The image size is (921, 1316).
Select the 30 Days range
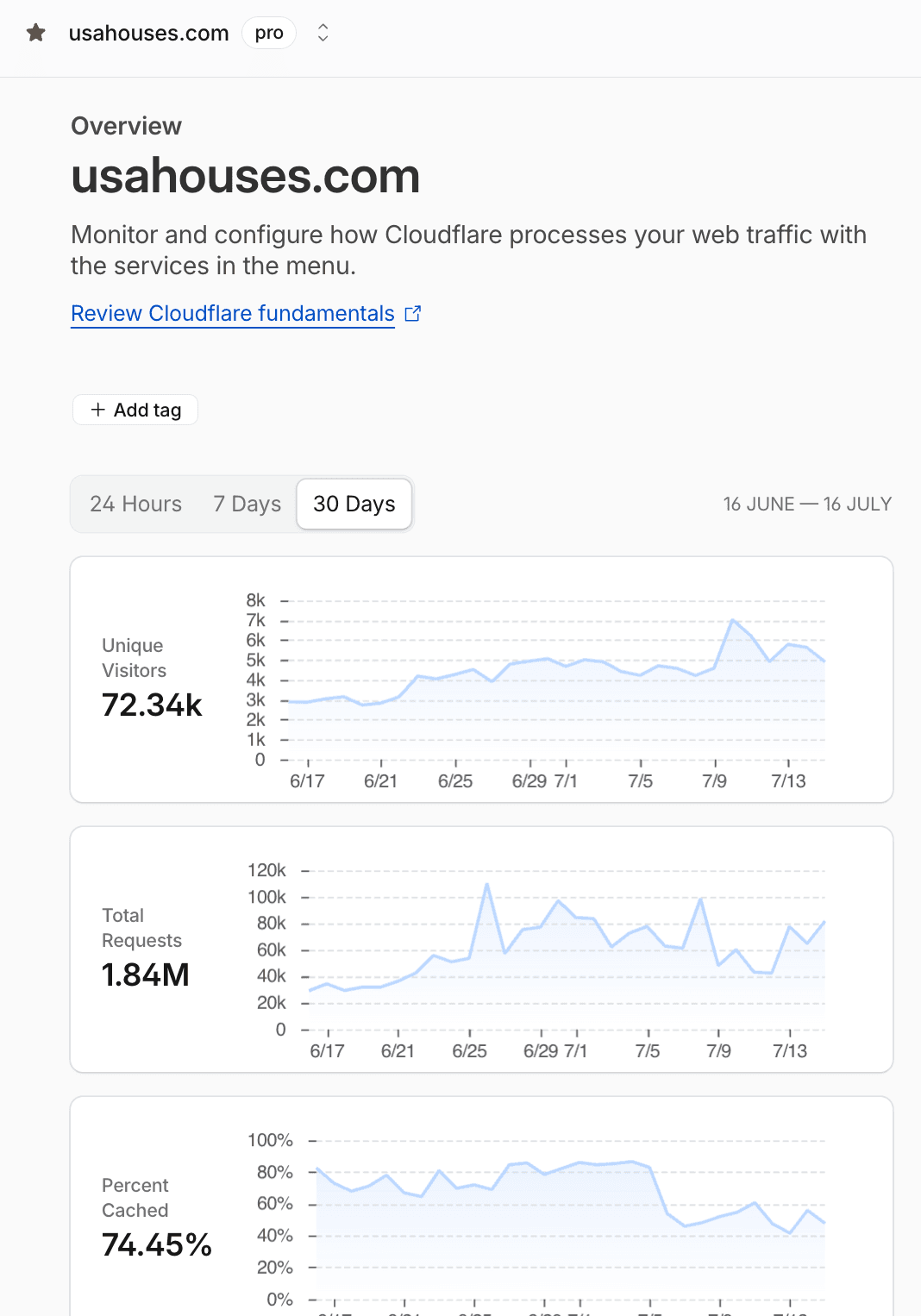(354, 504)
